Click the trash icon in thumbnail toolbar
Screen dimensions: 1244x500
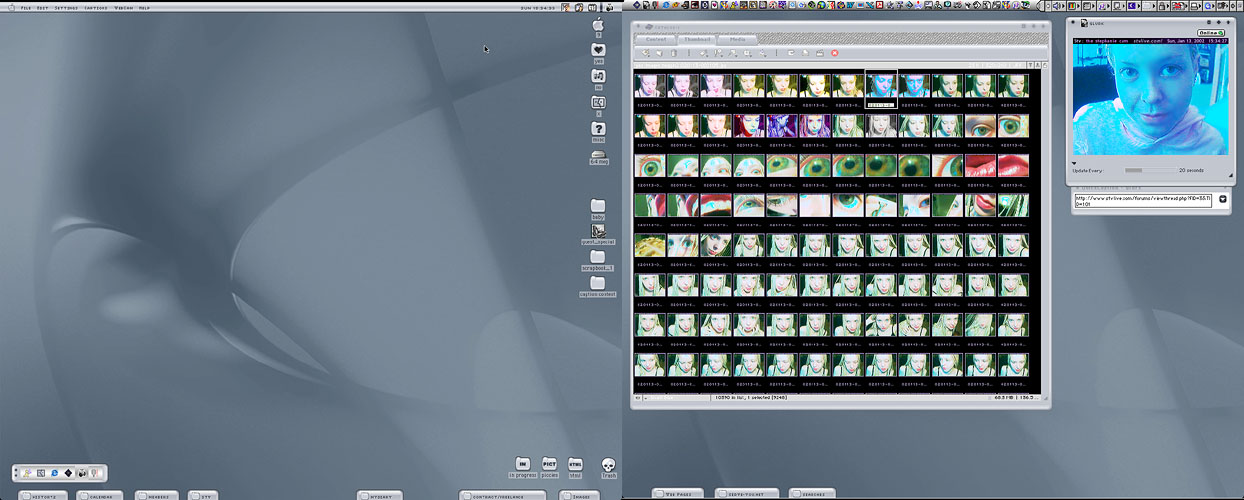673,53
